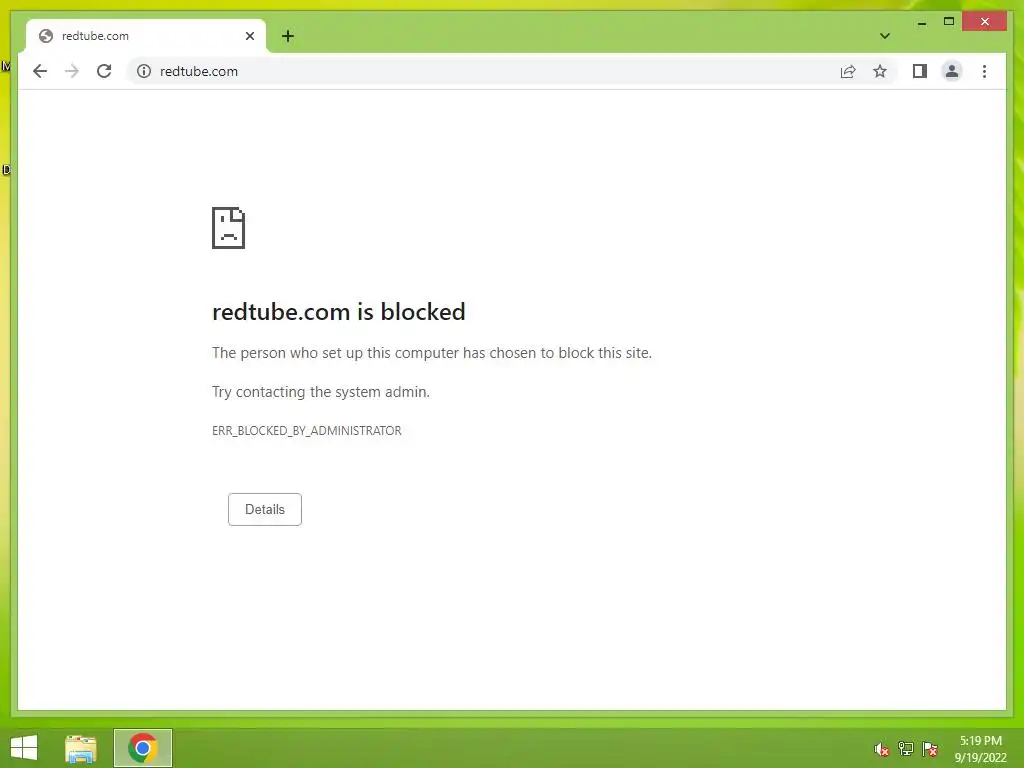The height and width of the screenshot is (768, 1024).
Task: Open the network tray icon
Action: (906, 749)
